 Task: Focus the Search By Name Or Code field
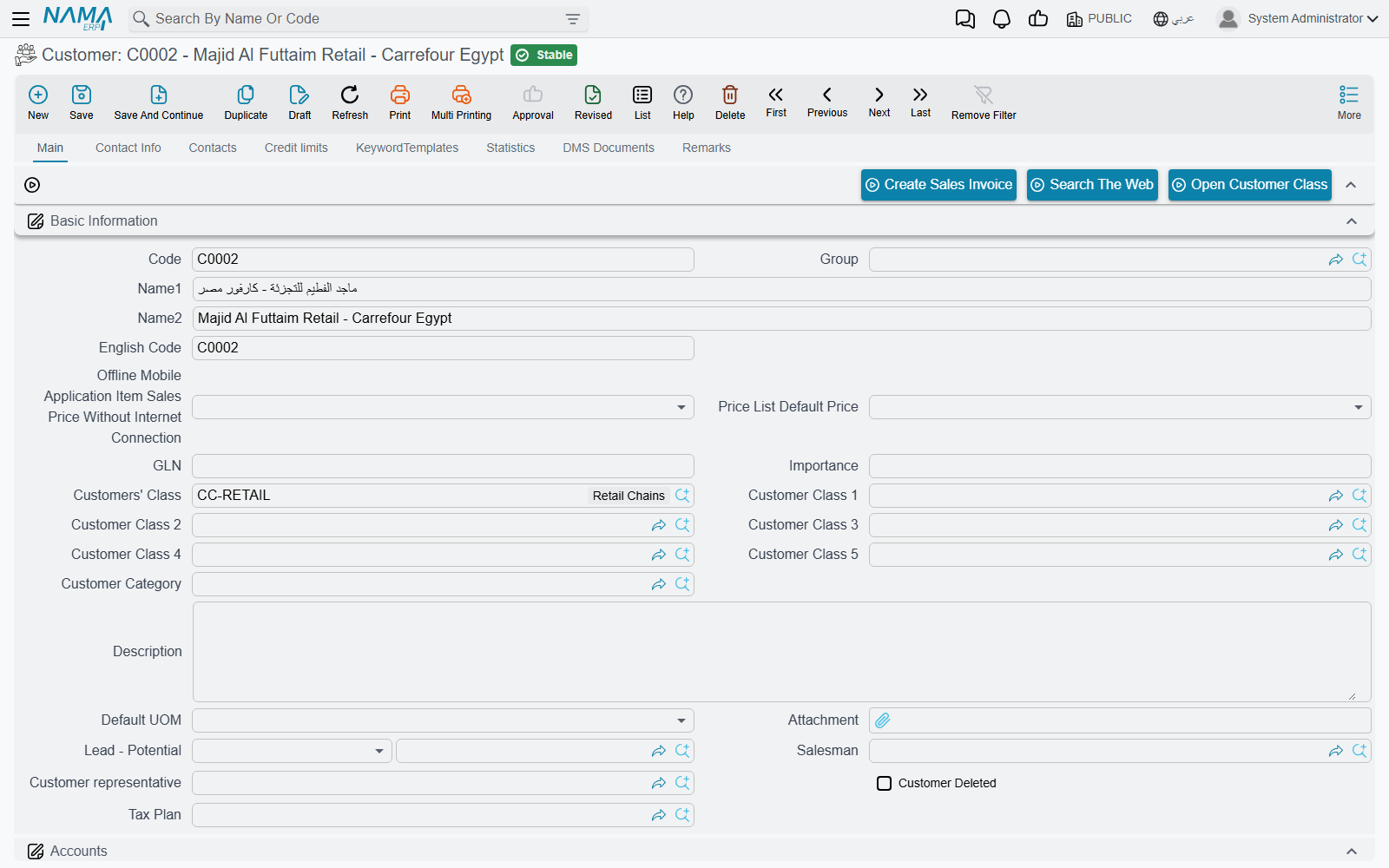[x=358, y=19]
